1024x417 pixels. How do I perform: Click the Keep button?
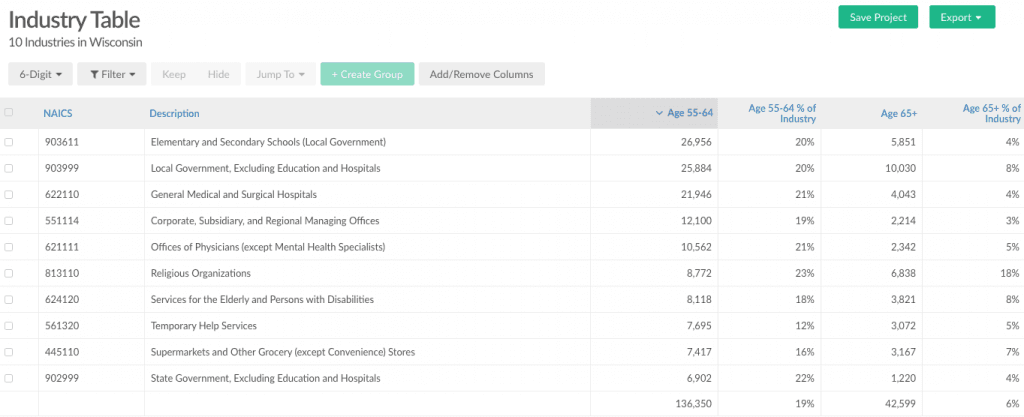tap(174, 74)
